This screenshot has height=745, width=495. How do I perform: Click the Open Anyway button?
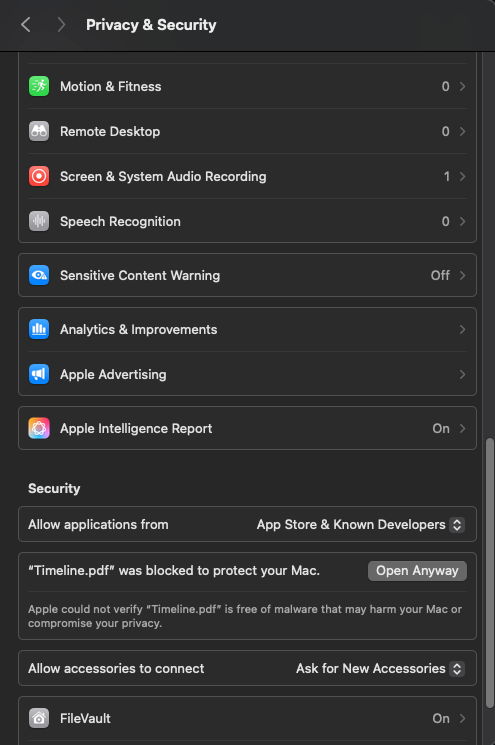coord(417,571)
